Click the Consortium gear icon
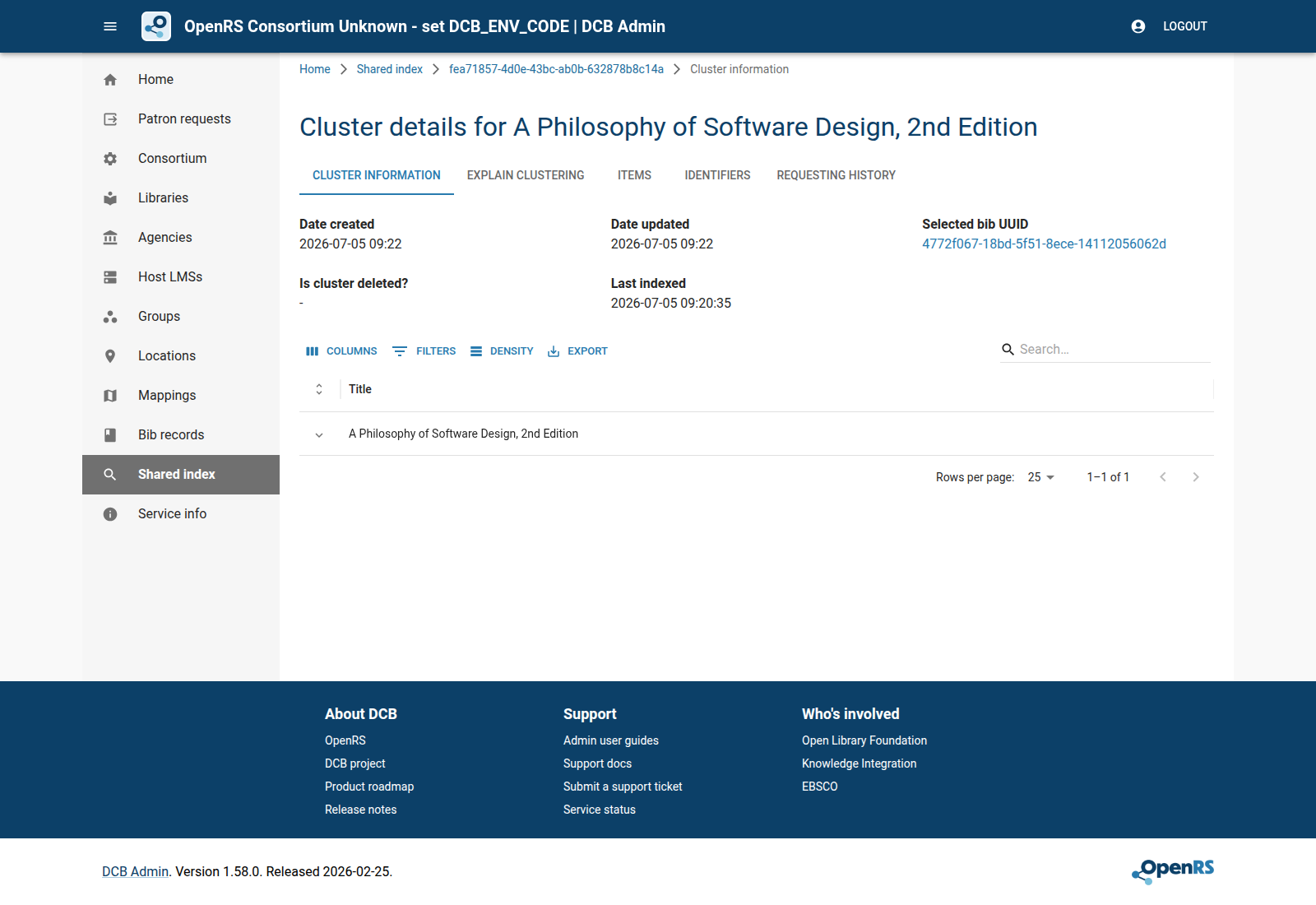Screen dimensions: 1316x905 110,159
